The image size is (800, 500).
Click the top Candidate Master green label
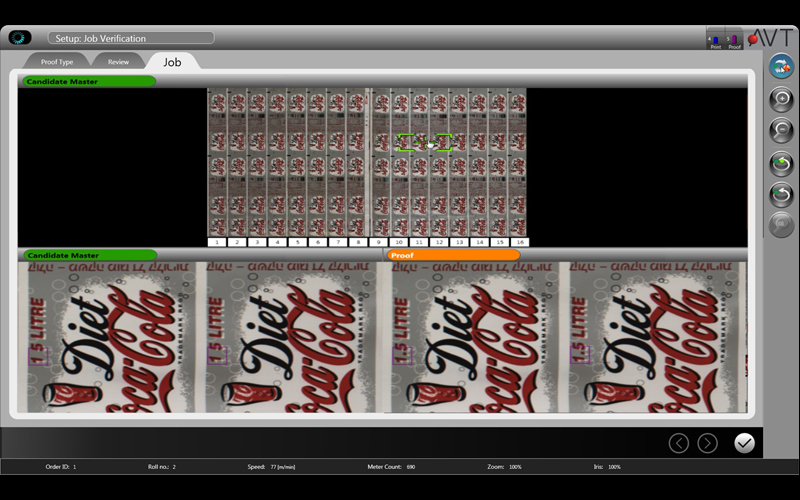(88, 81)
